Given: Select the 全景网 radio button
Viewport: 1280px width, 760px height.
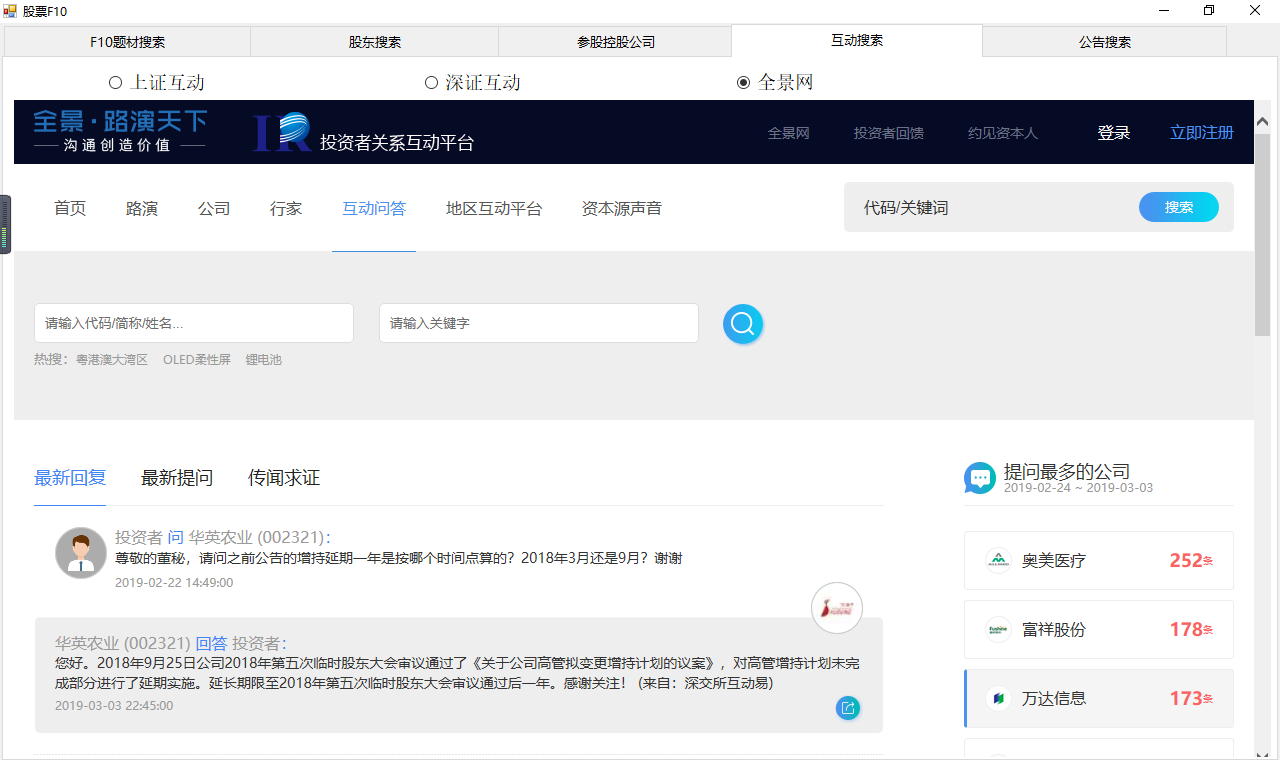Looking at the screenshot, I should [743, 83].
